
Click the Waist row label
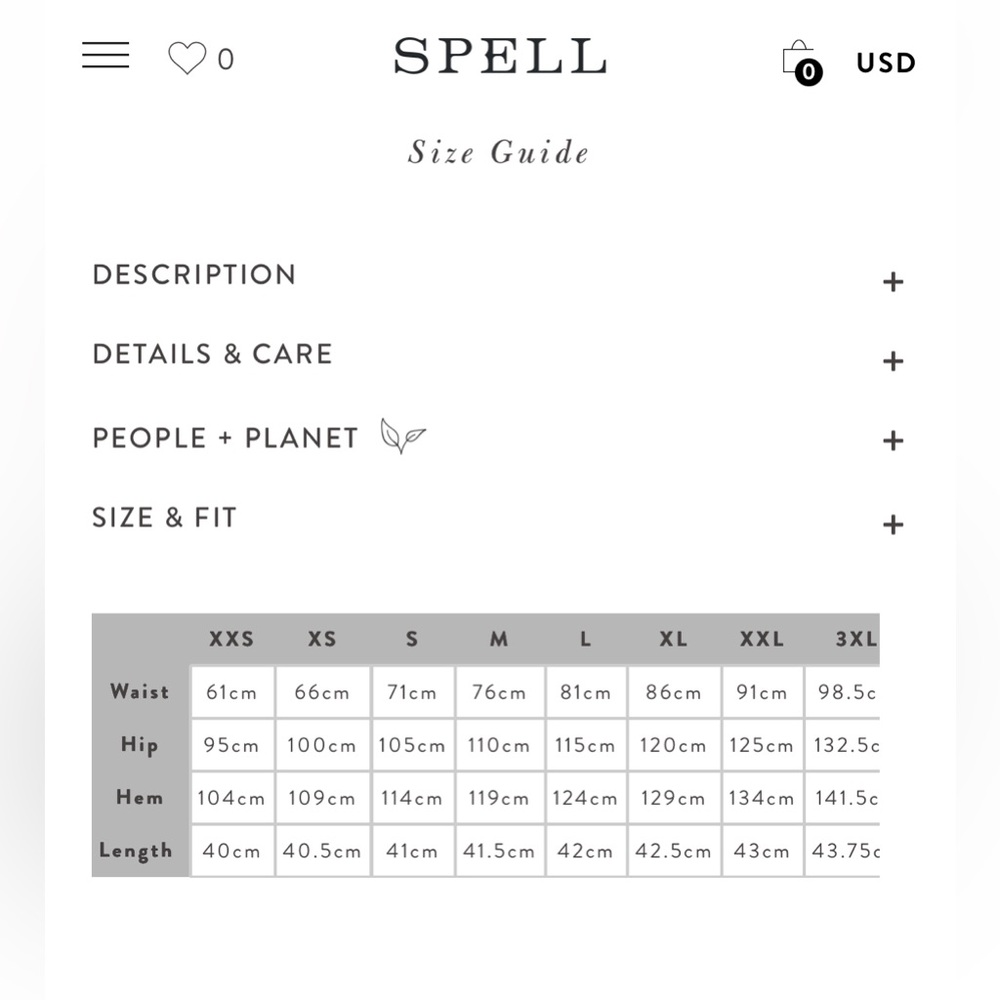[x=140, y=691]
